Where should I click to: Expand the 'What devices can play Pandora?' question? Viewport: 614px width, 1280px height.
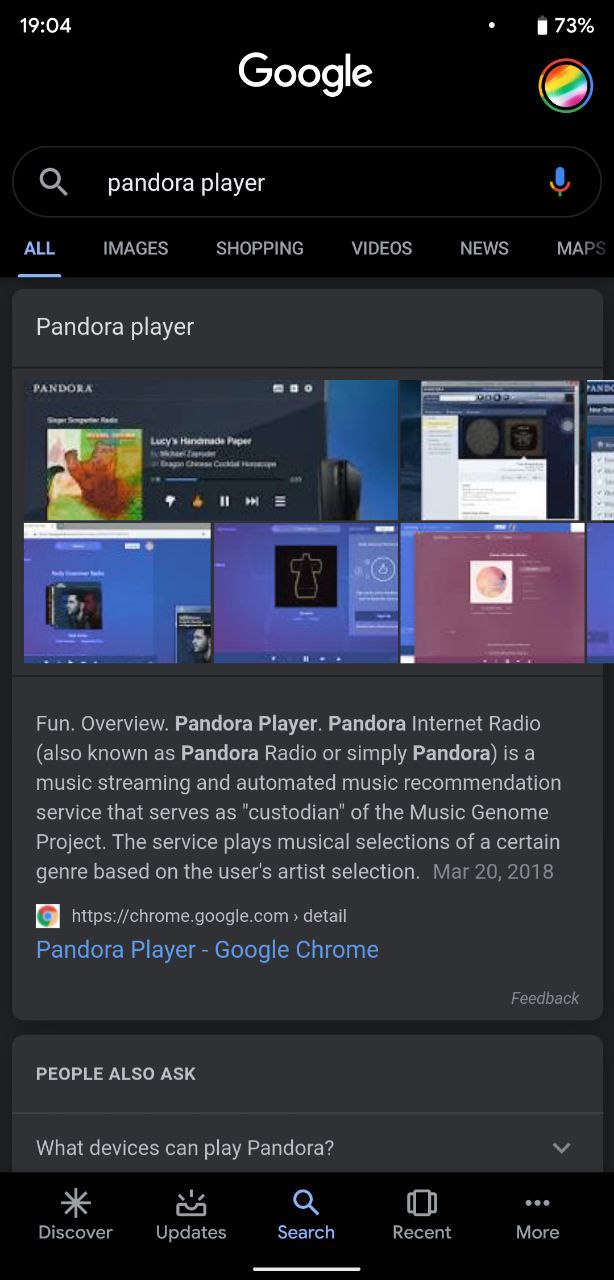pyautogui.click(x=562, y=1147)
